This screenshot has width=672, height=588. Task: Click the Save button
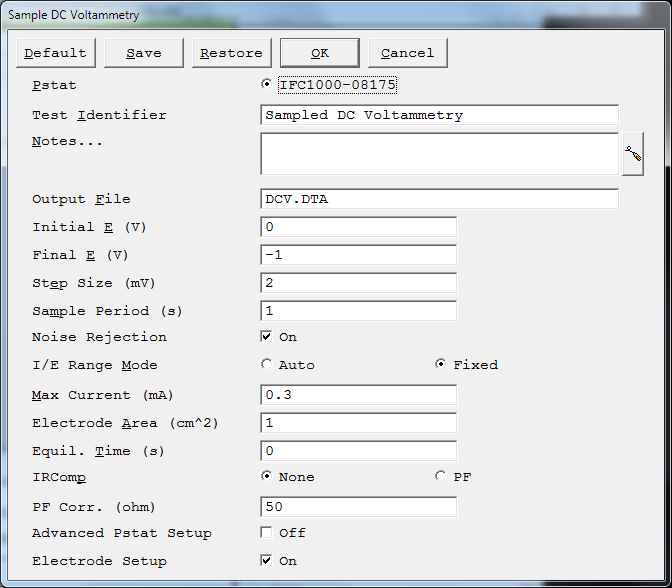[x=144, y=53]
